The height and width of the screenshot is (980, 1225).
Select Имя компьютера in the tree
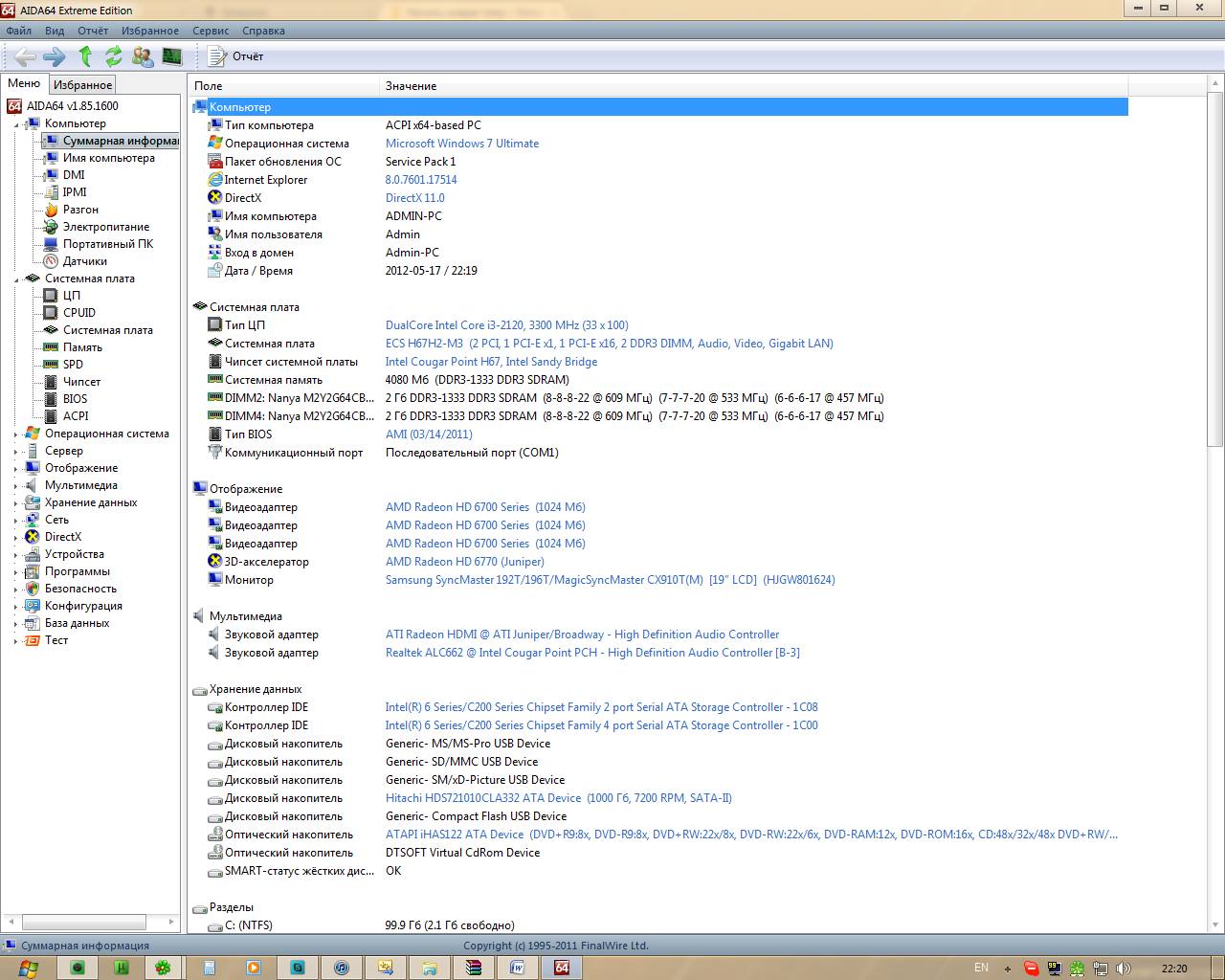108,158
